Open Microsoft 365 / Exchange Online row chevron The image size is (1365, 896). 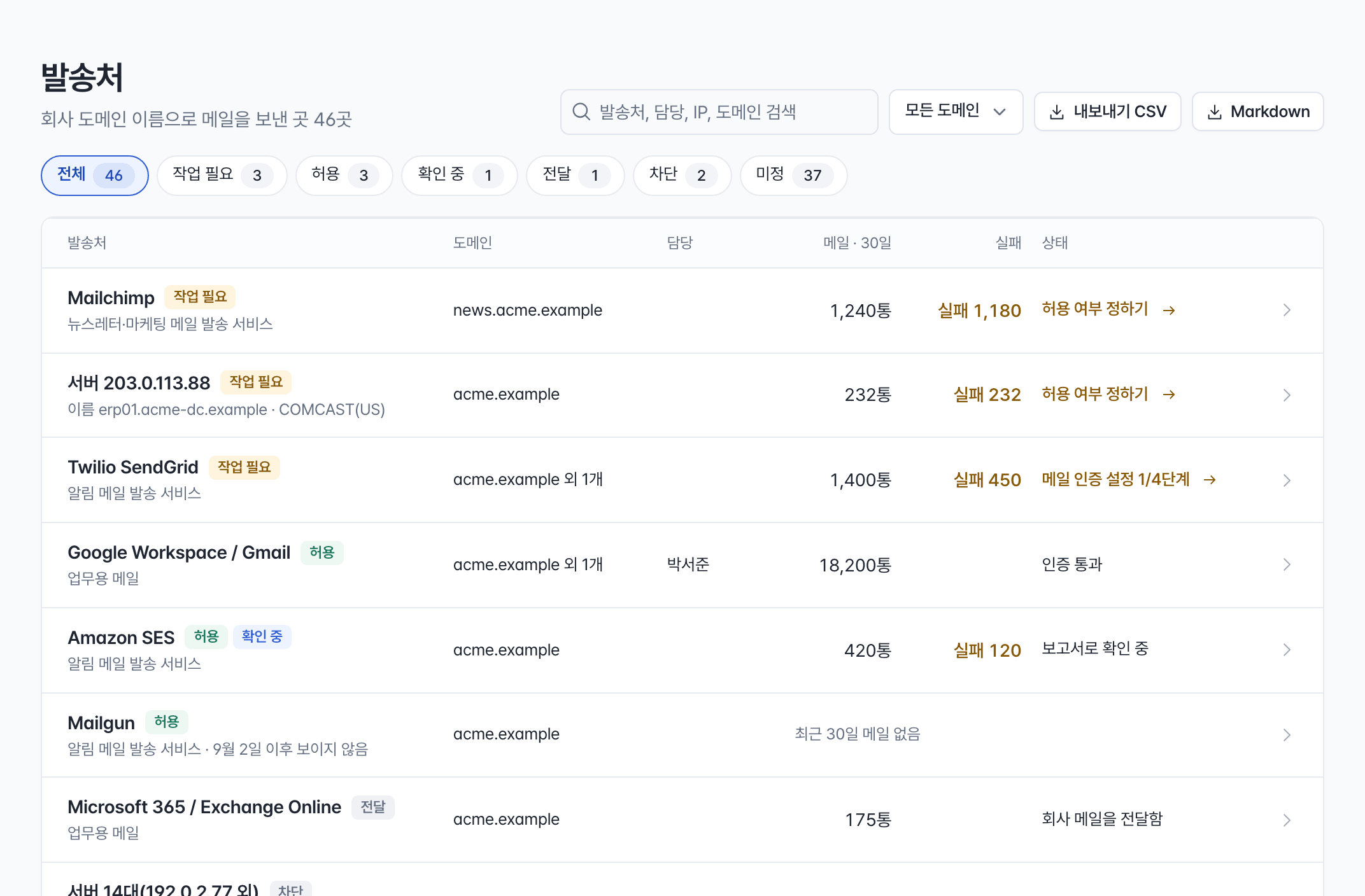click(x=1287, y=820)
